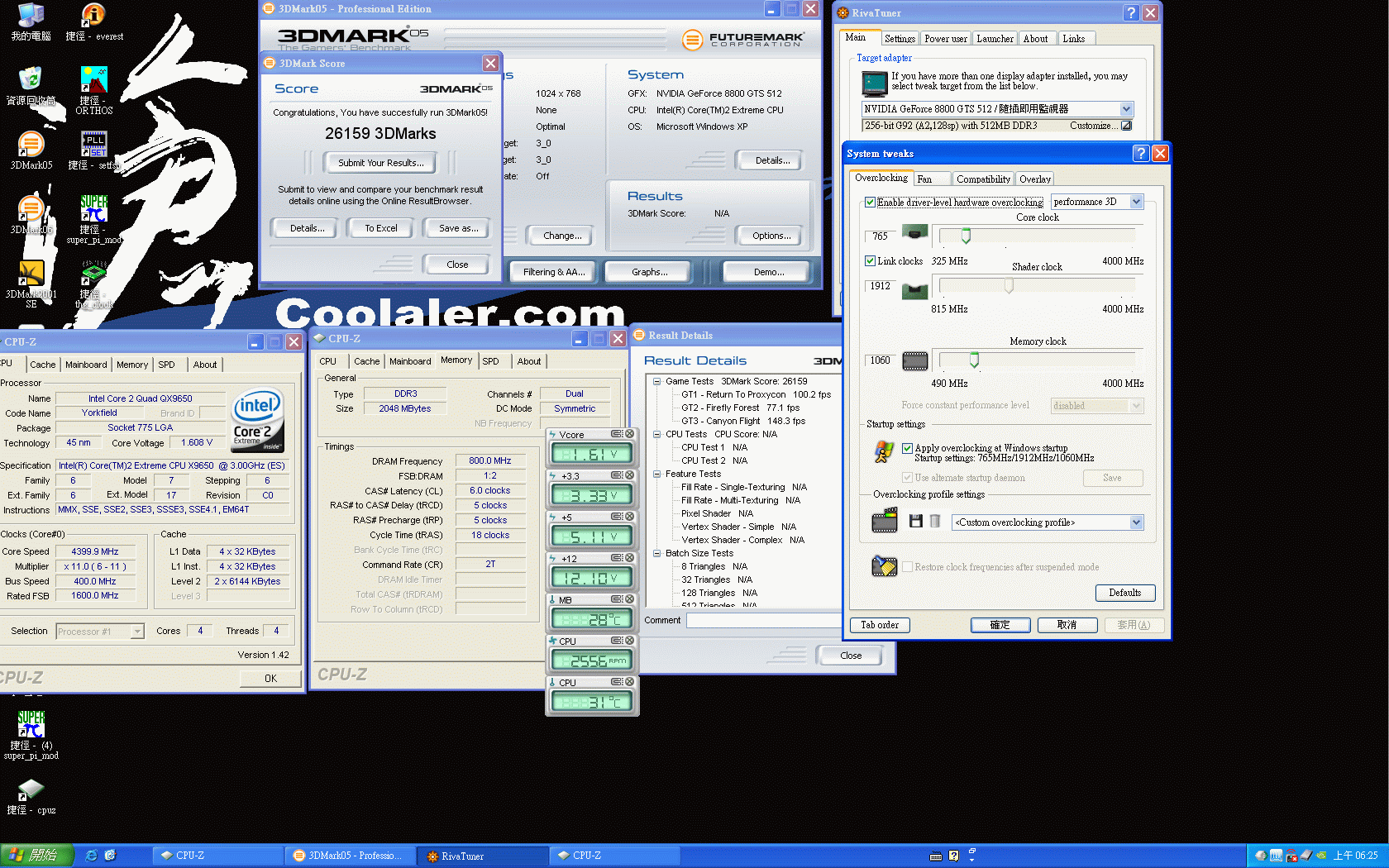Click the Defaults button in System tweaks
Viewport: 1389px width, 868px height.
1124,593
